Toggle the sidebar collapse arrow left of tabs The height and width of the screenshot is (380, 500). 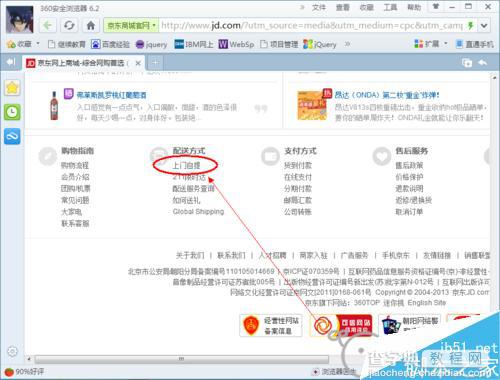point(11,62)
